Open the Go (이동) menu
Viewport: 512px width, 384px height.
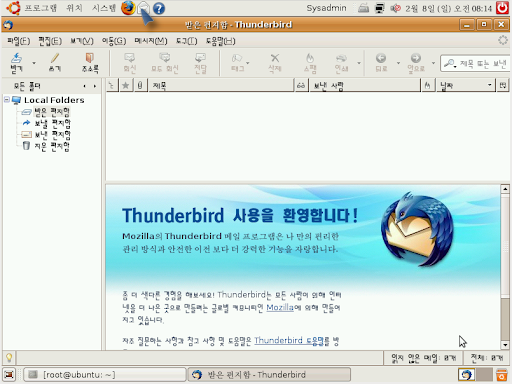click(114, 41)
